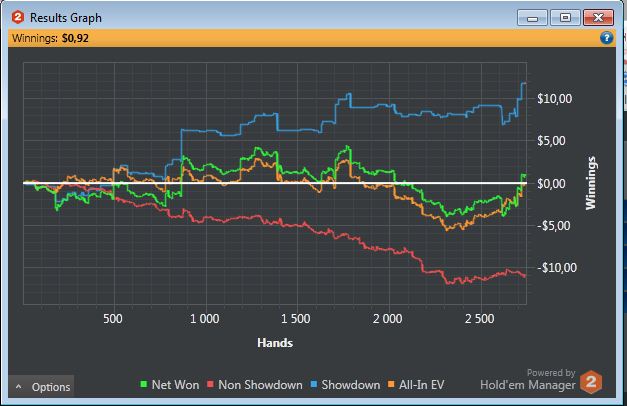Click the Powered by Hold'em Manager text
Image resolution: width=627 pixels, height=406 pixels.
[x=528, y=379]
